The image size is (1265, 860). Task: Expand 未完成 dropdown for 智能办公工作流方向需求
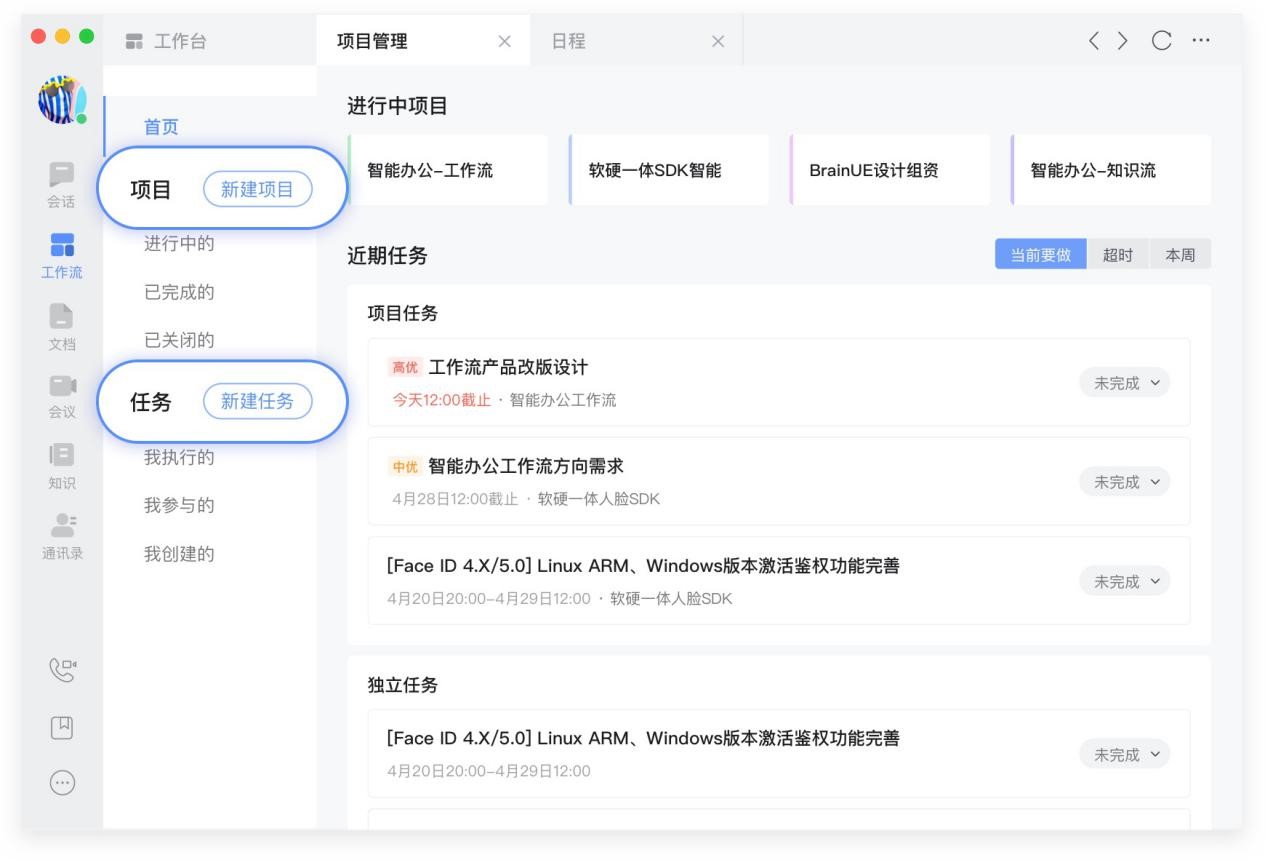click(x=1124, y=482)
